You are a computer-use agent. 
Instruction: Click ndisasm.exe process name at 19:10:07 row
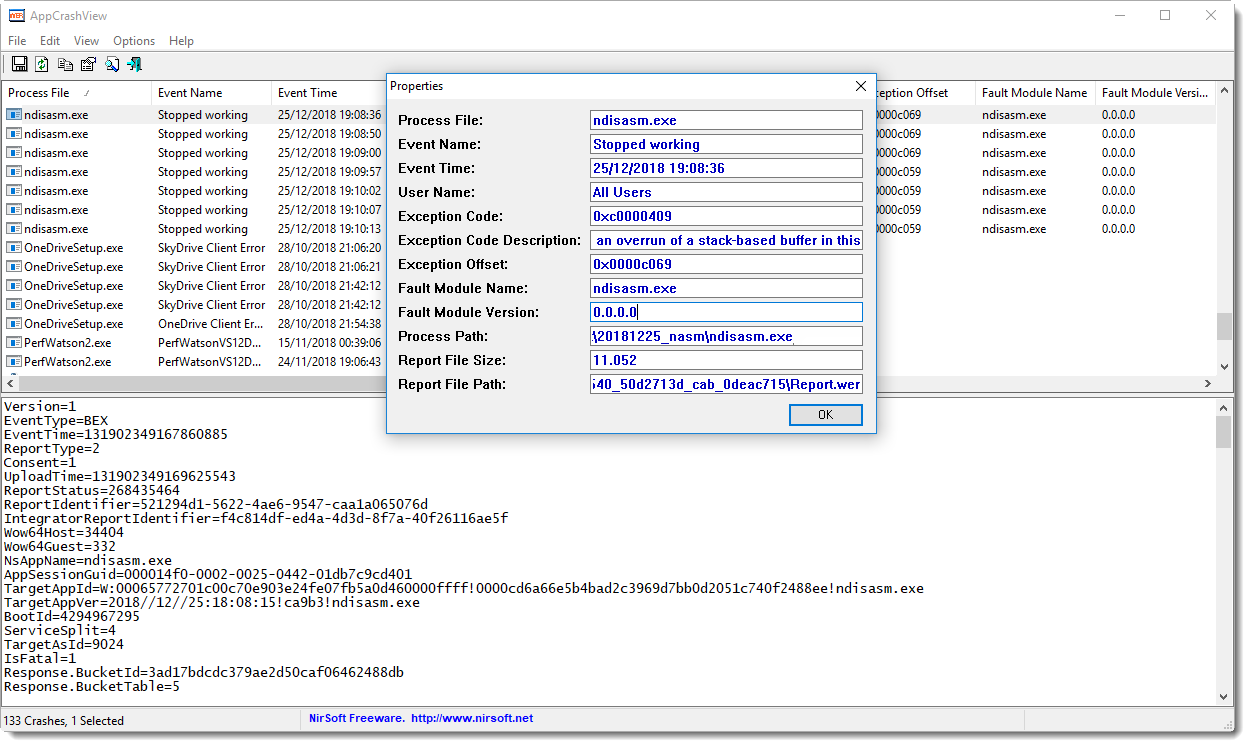tap(56, 210)
